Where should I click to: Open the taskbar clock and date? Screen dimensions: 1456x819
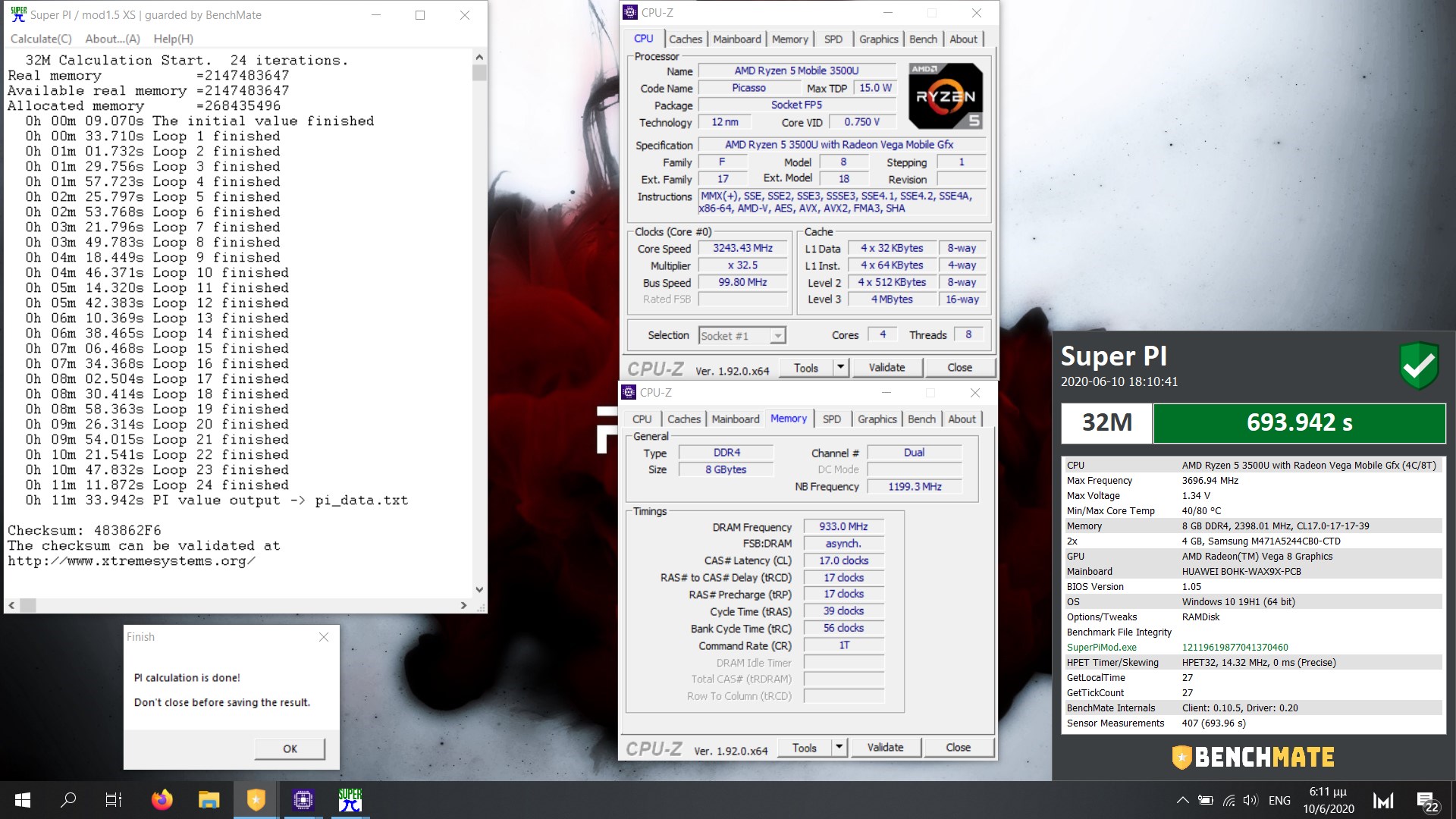tap(1329, 800)
